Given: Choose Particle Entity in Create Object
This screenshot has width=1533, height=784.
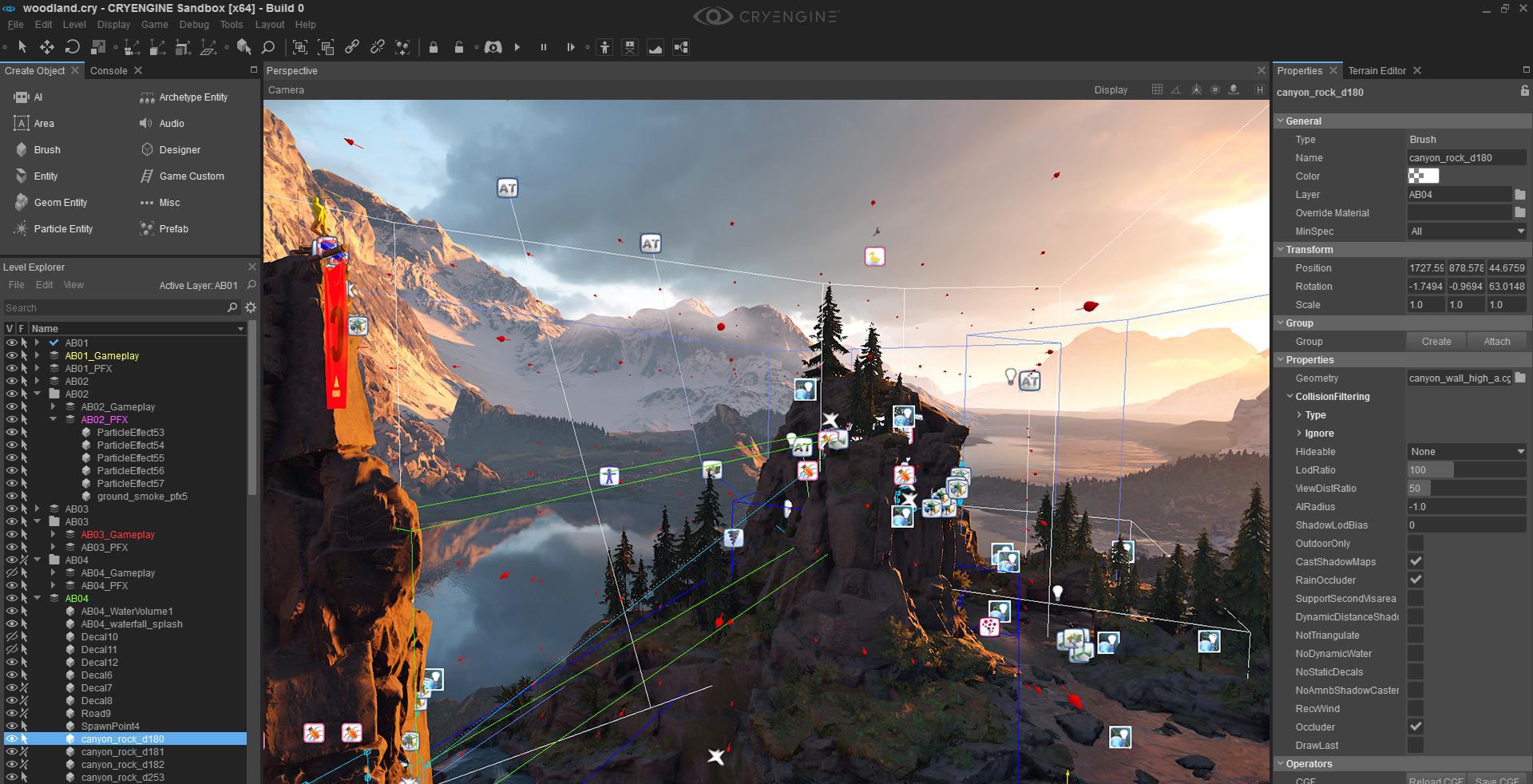Looking at the screenshot, I should pos(53,229).
